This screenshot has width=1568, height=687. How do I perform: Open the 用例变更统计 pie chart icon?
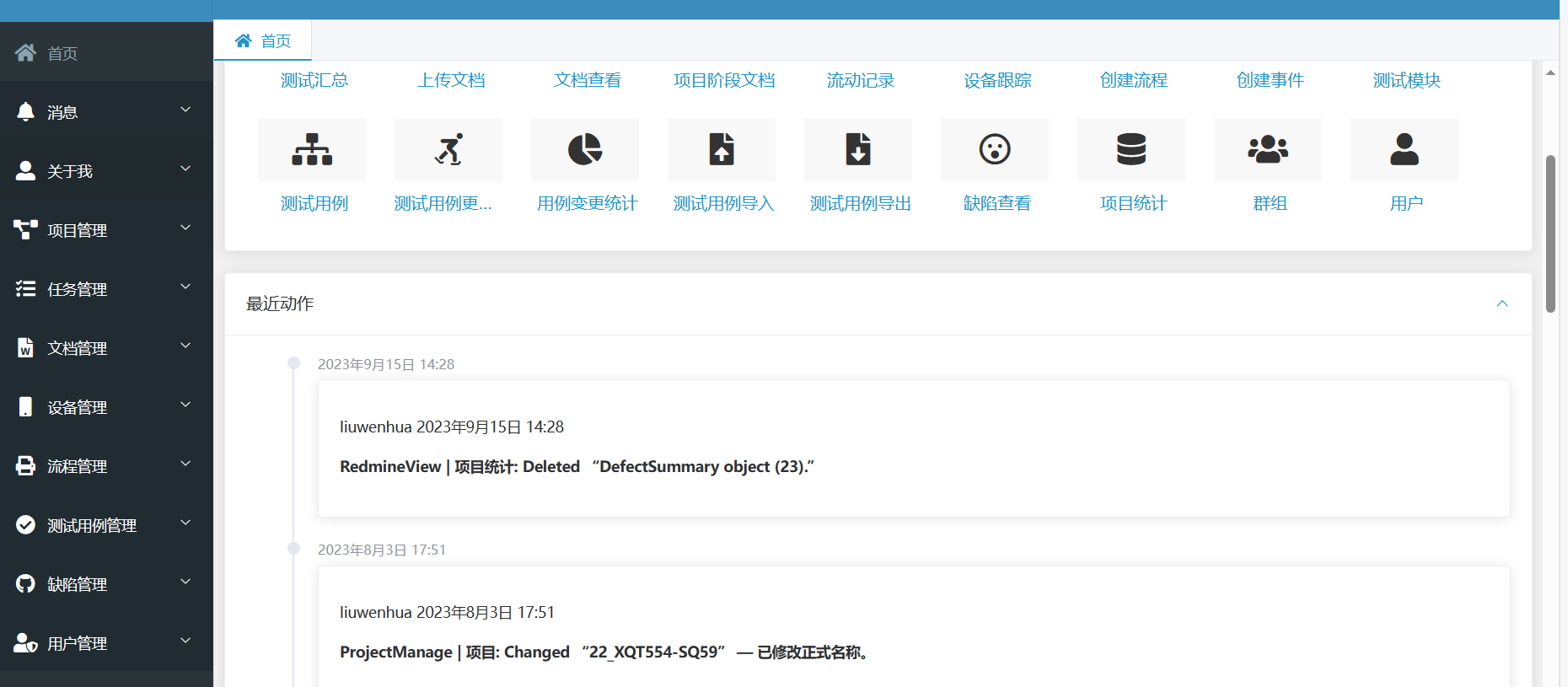pyautogui.click(x=585, y=149)
